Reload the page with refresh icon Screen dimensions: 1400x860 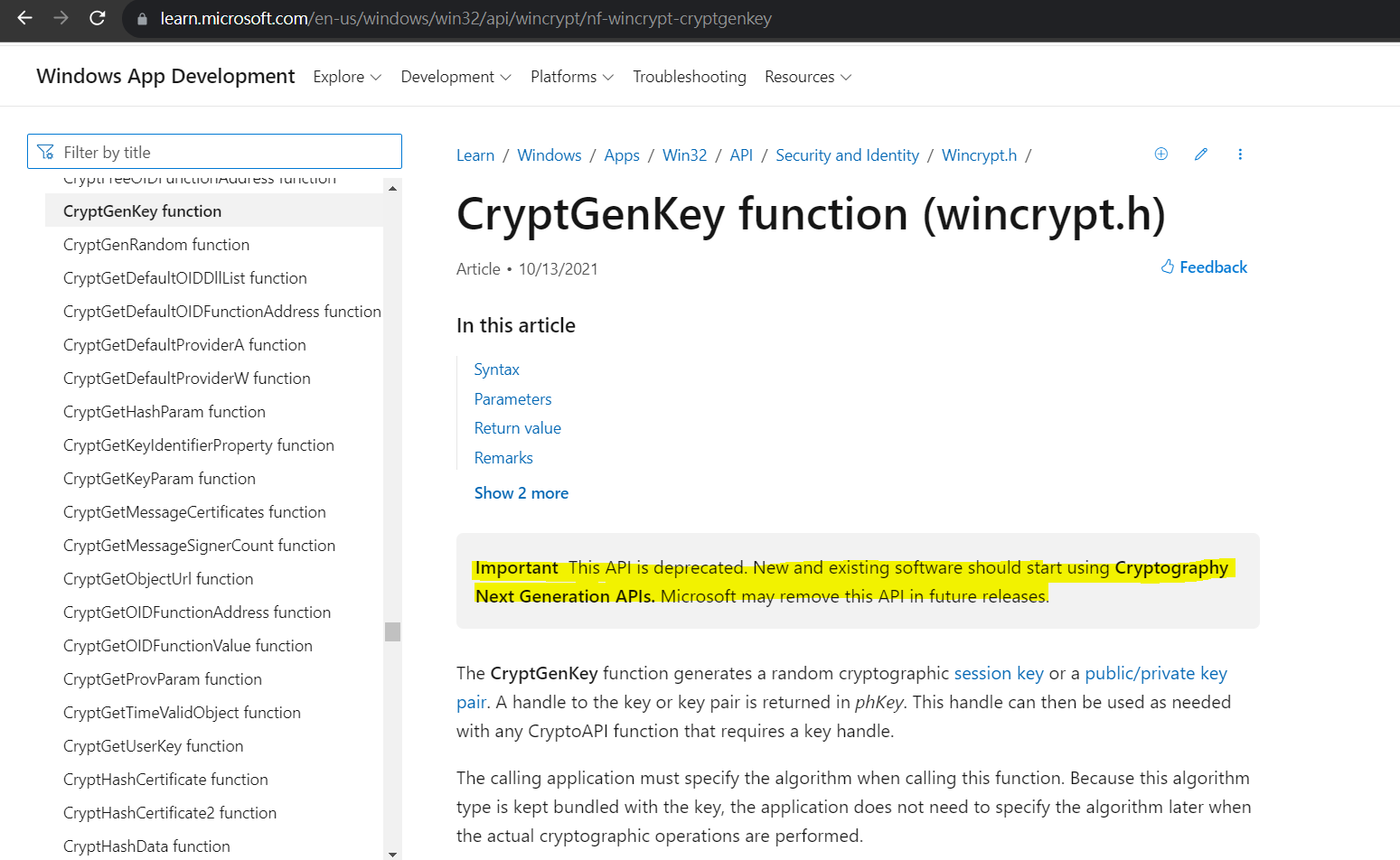(x=98, y=18)
